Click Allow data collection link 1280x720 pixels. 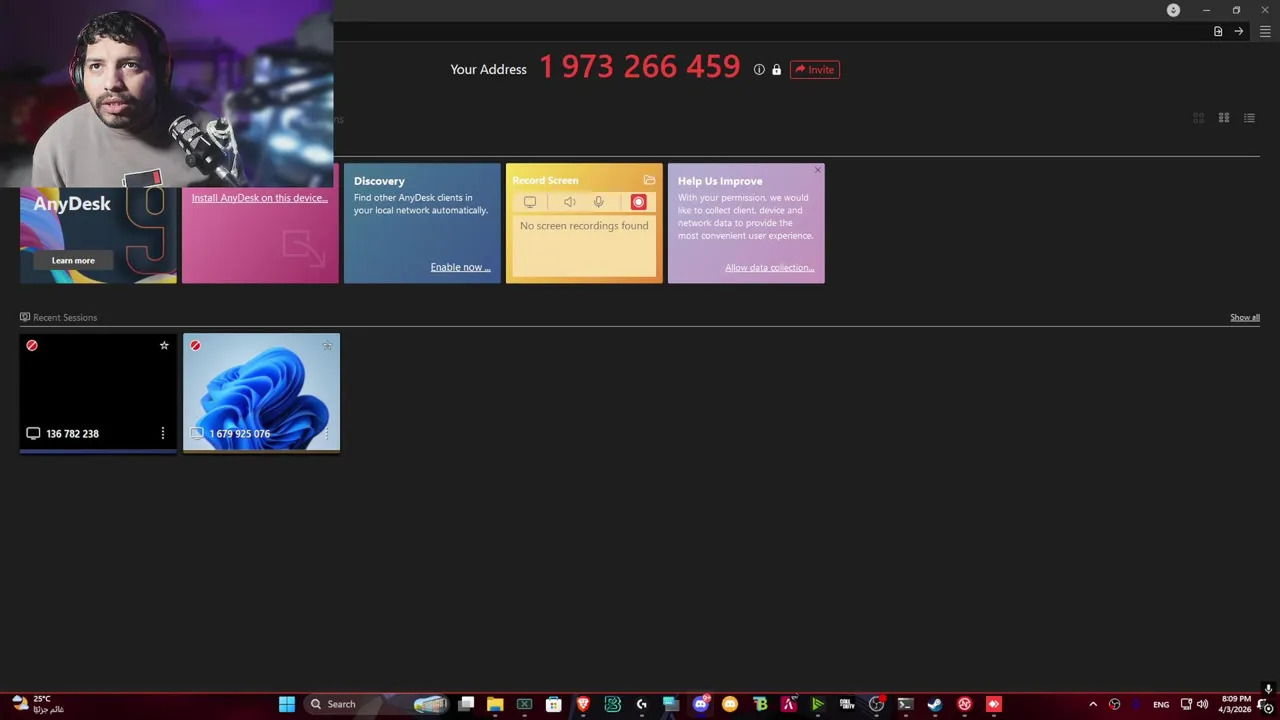769,267
